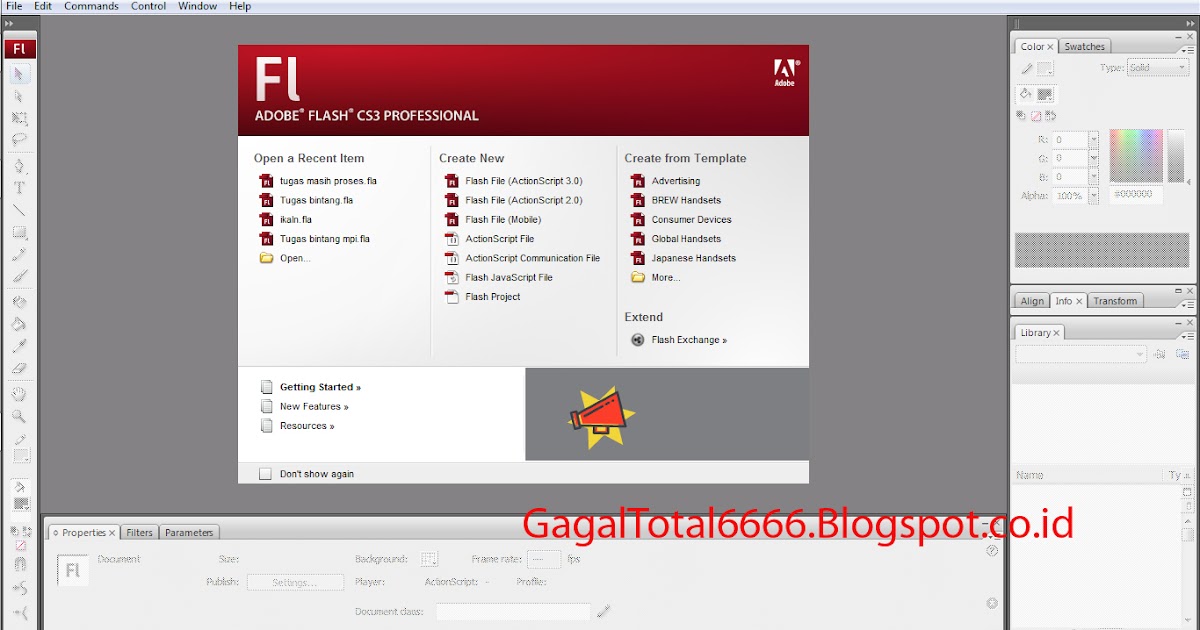Select the Zoom magnifier tool
Viewport: 1200px width, 630px height.
point(19,416)
